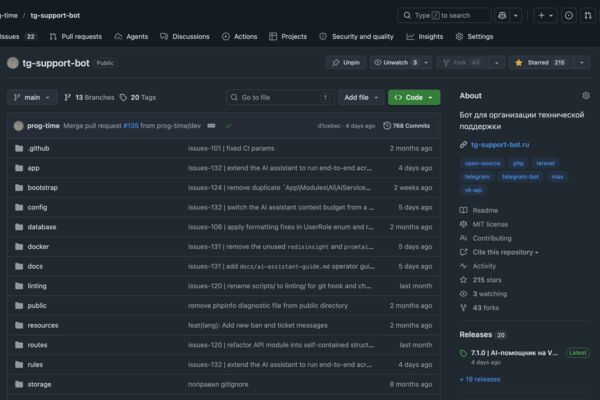Image resolution: width=600 pixels, height=400 pixels.
Task: Open pull request #135 link
Action: click(x=131, y=126)
